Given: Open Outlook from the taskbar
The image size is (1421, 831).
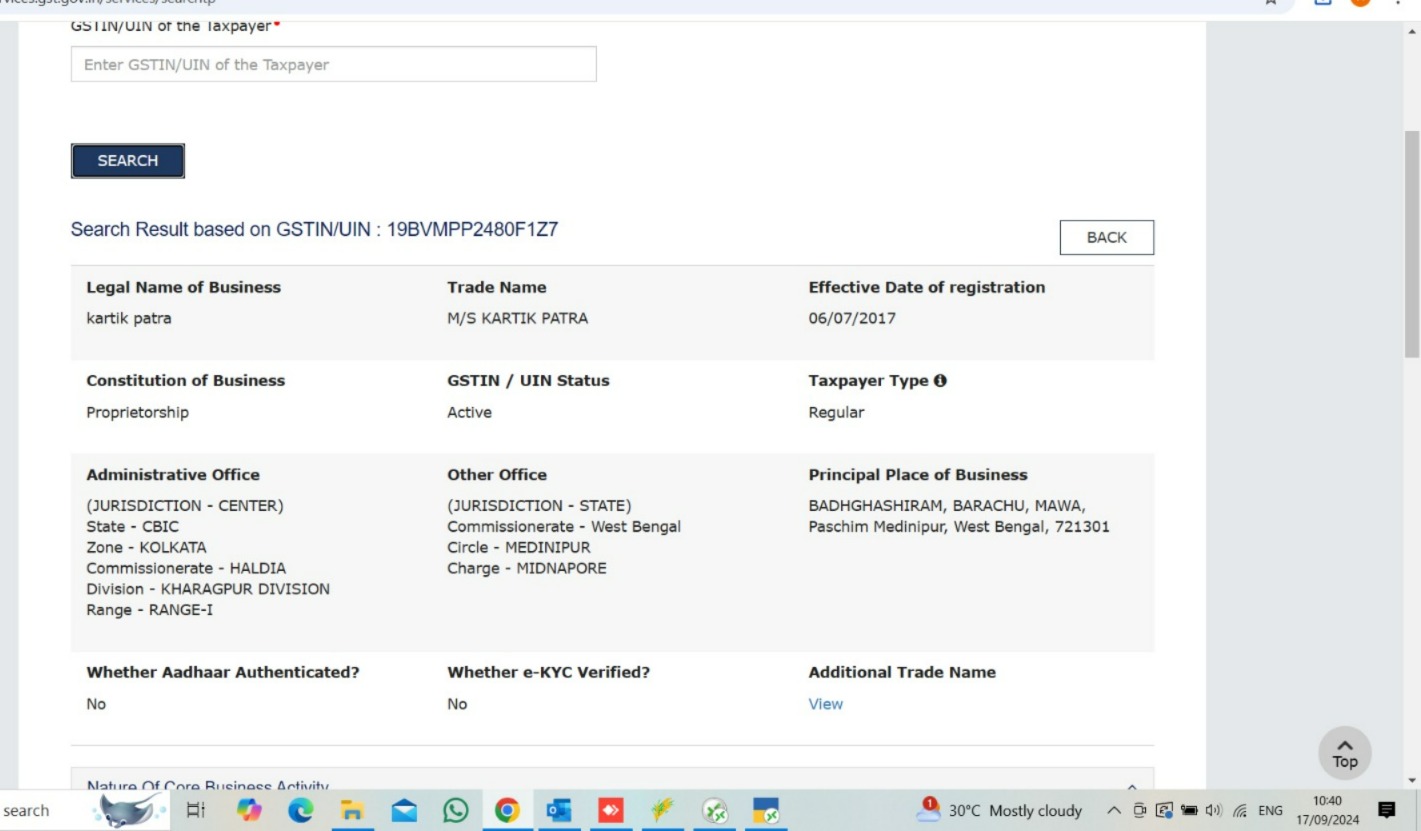Looking at the screenshot, I should 560,810.
